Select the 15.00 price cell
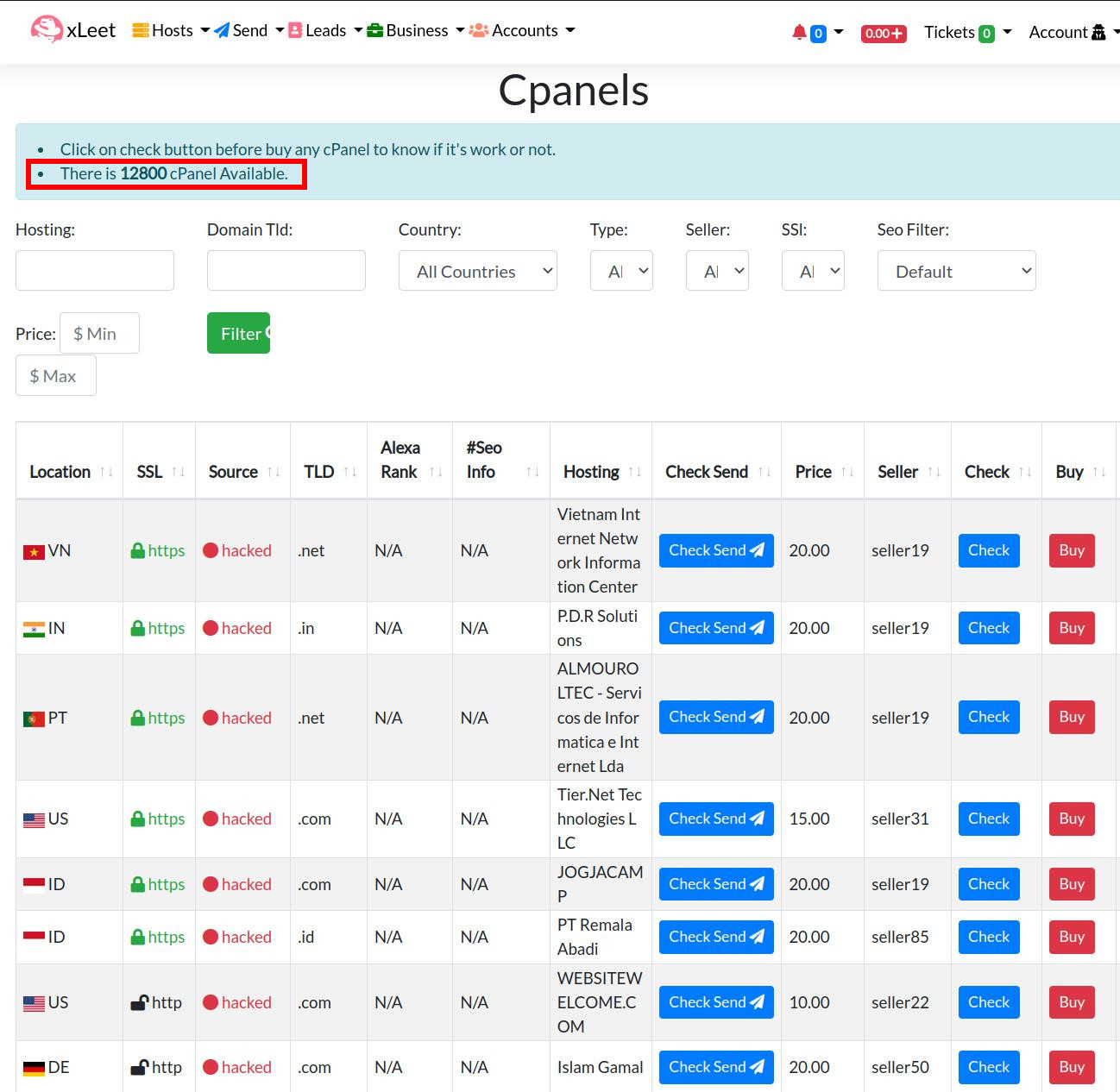 809,819
